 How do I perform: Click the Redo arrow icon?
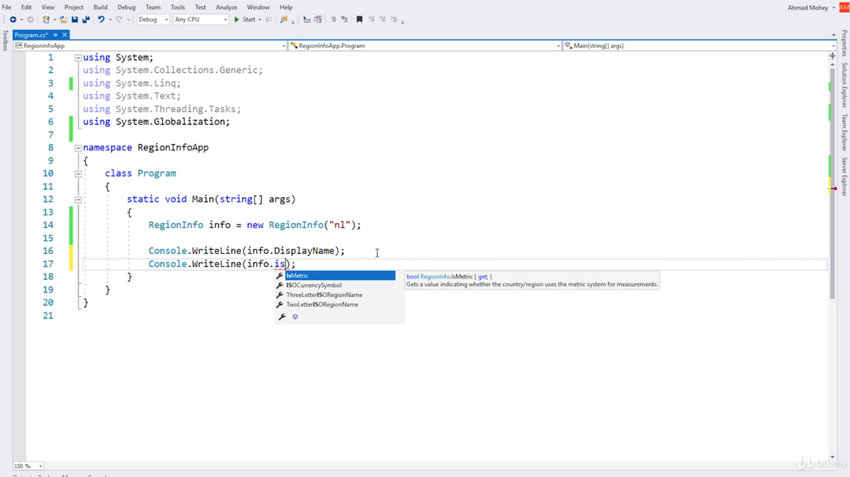coord(119,20)
